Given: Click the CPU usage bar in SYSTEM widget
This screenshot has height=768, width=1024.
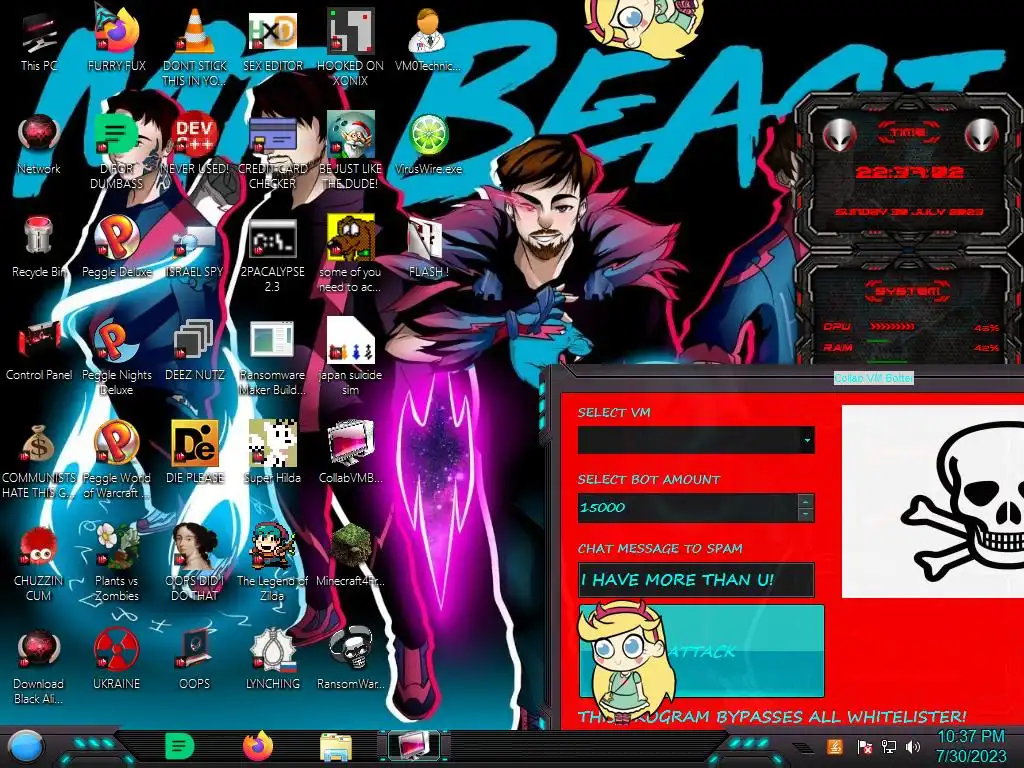Looking at the screenshot, I should click(x=891, y=327).
